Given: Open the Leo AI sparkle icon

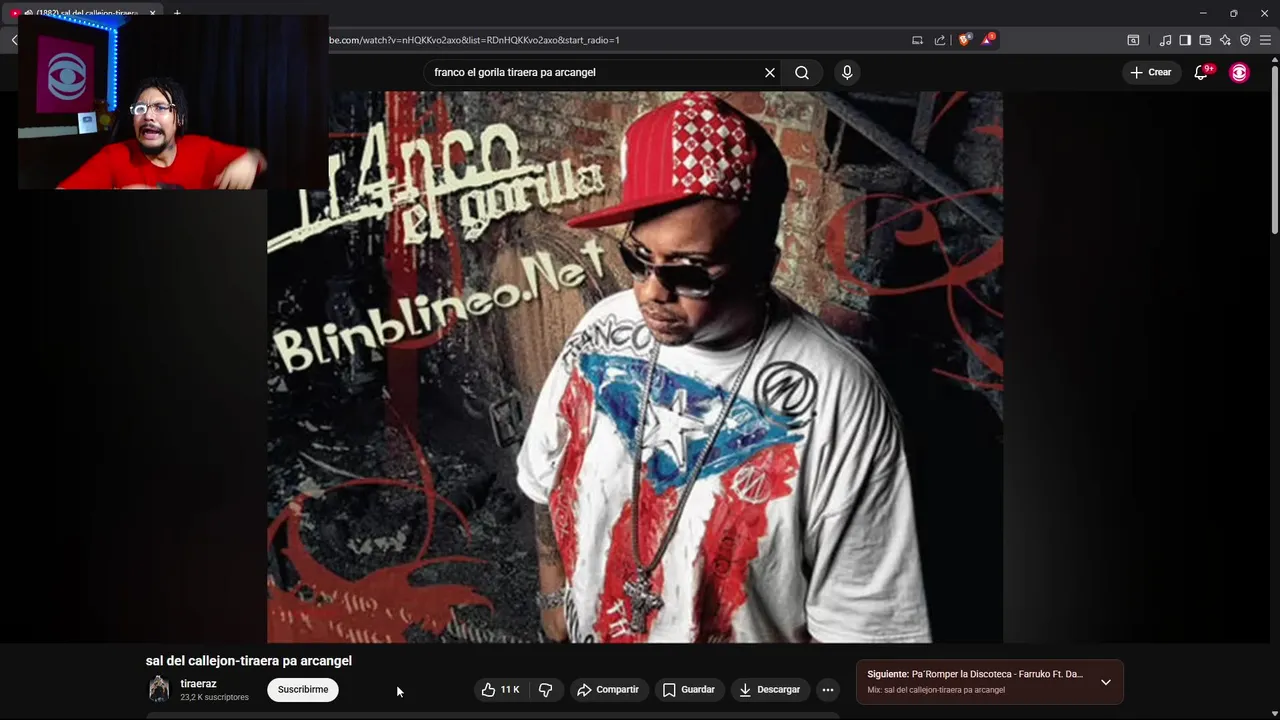Looking at the screenshot, I should (x=1225, y=40).
